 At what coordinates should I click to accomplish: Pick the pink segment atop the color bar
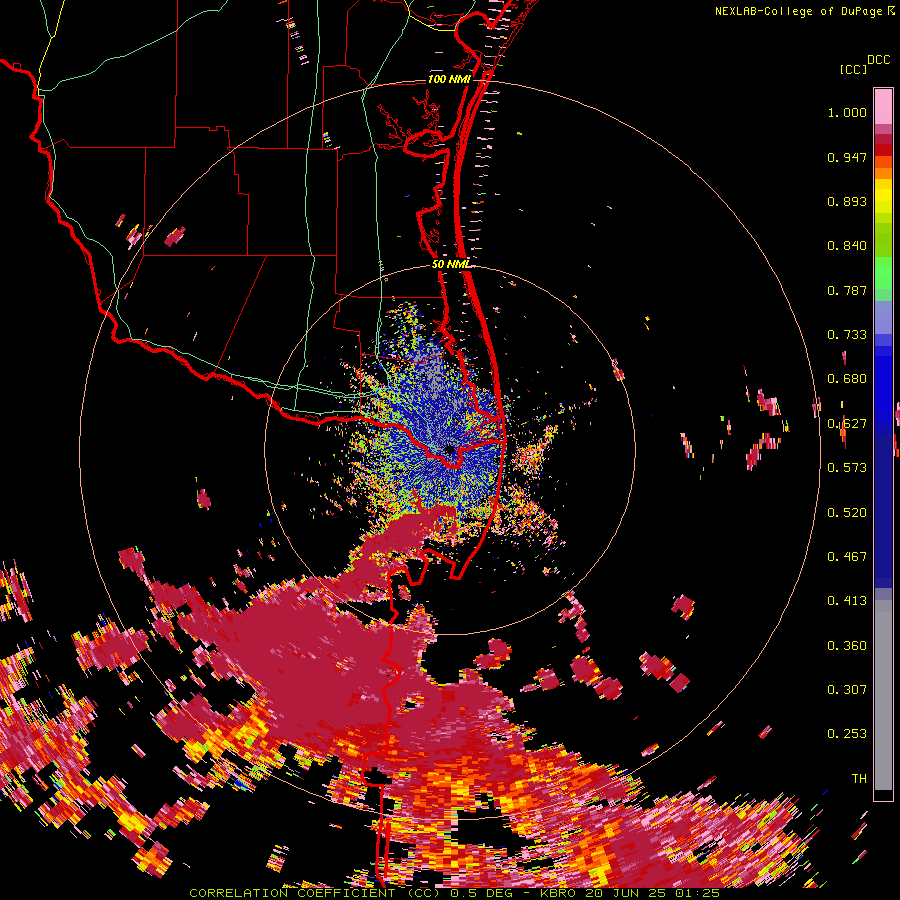pos(883,106)
